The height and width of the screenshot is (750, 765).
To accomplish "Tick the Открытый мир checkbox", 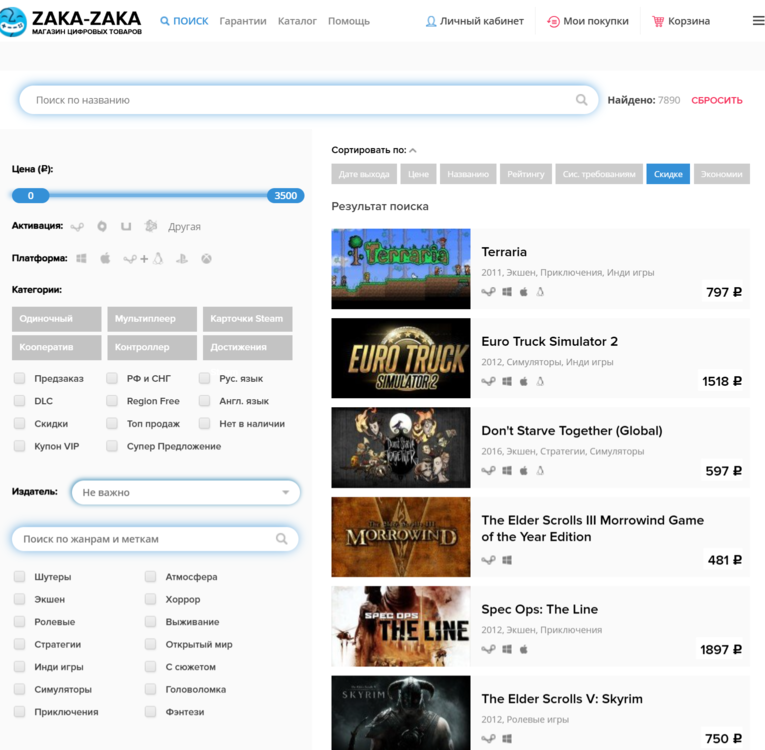I will tap(151, 644).
